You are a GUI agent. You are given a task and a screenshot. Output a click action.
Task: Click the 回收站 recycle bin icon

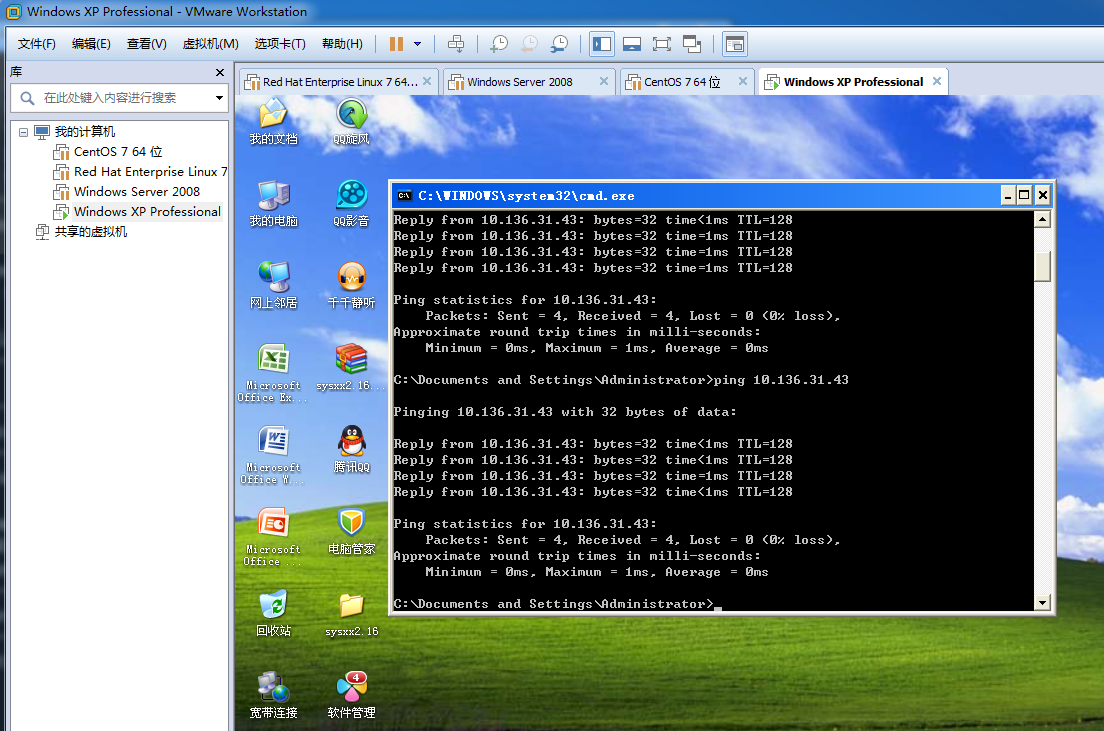pyautogui.click(x=273, y=613)
